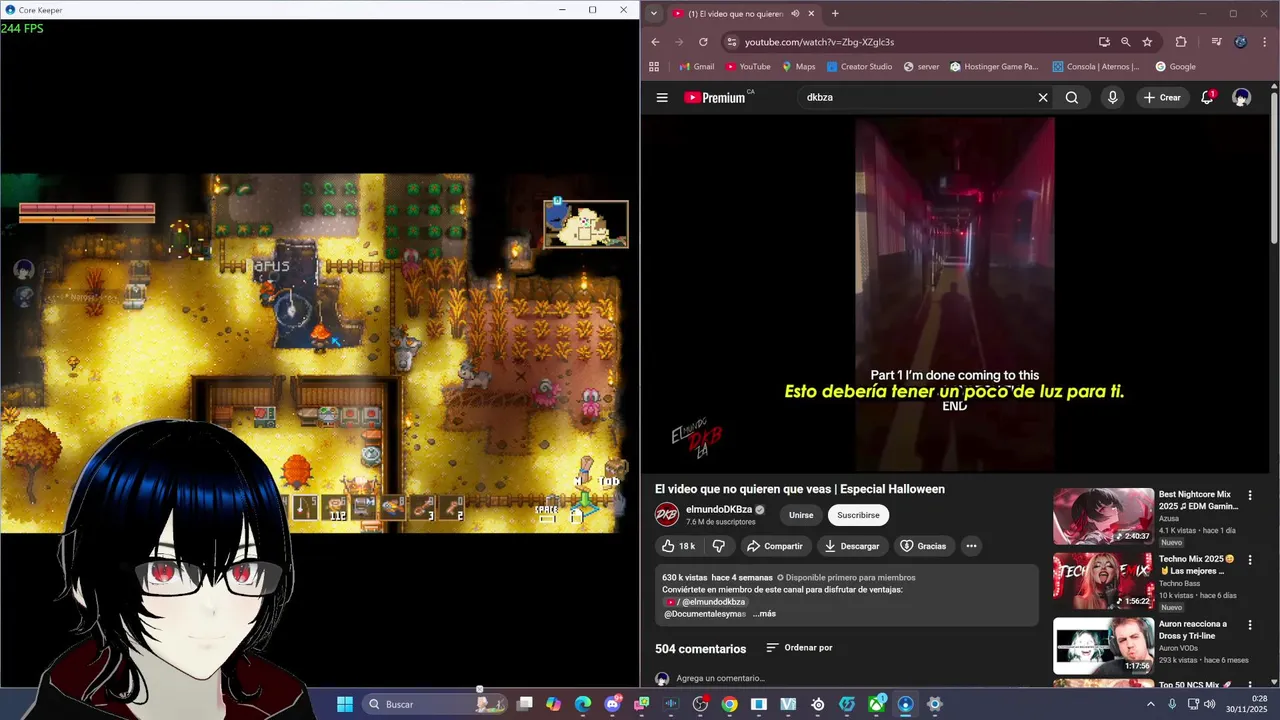Open Techno Mix 2025 video thumbnail
This screenshot has width=1280, height=720.
pos(1103,581)
